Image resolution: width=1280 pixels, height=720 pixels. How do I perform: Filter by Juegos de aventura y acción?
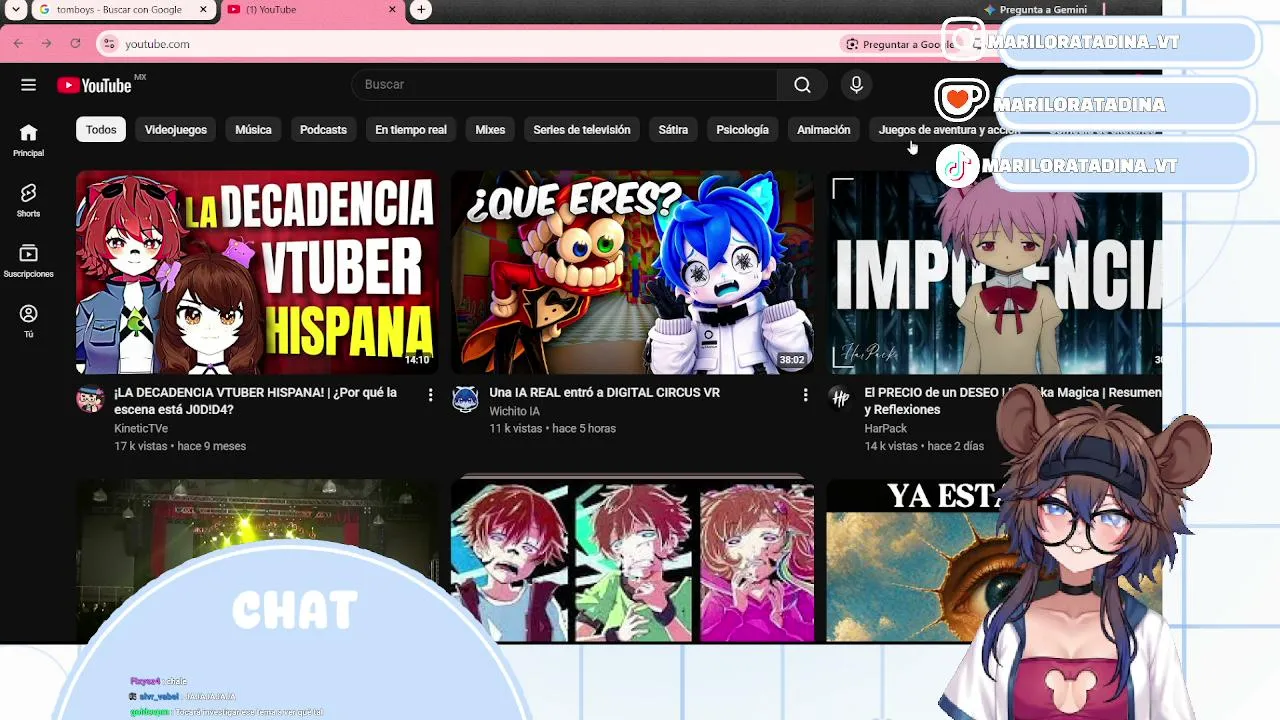pos(949,130)
